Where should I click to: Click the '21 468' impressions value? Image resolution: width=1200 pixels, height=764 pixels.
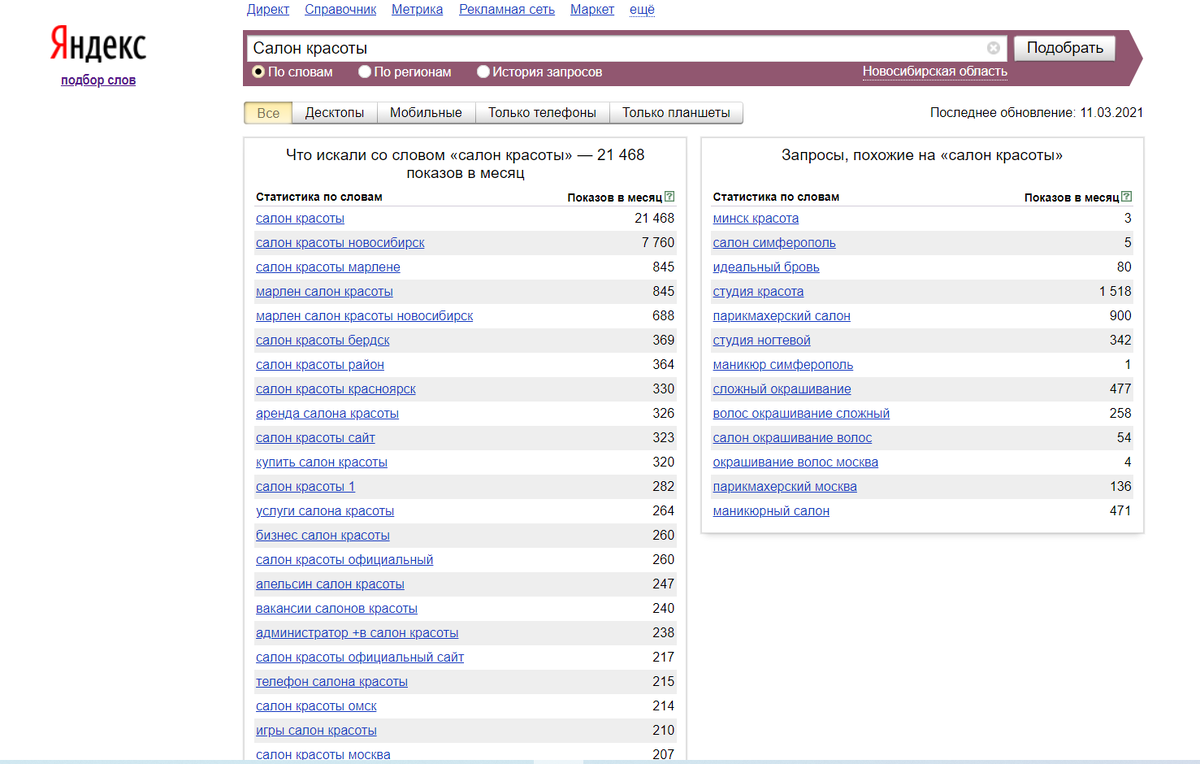pyautogui.click(x=654, y=218)
